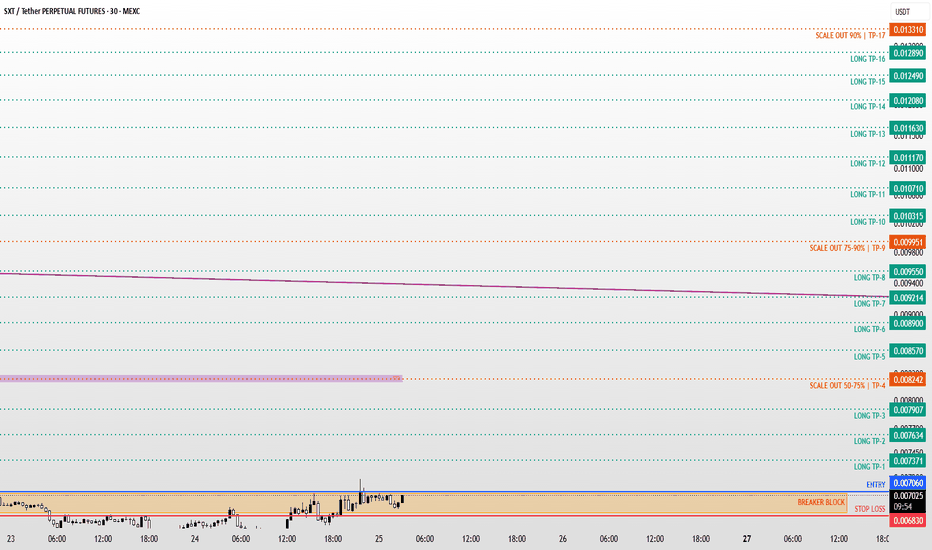Select the LONG TP-10 label
Image resolution: width=932 pixels, height=550 pixels.
coord(867,222)
